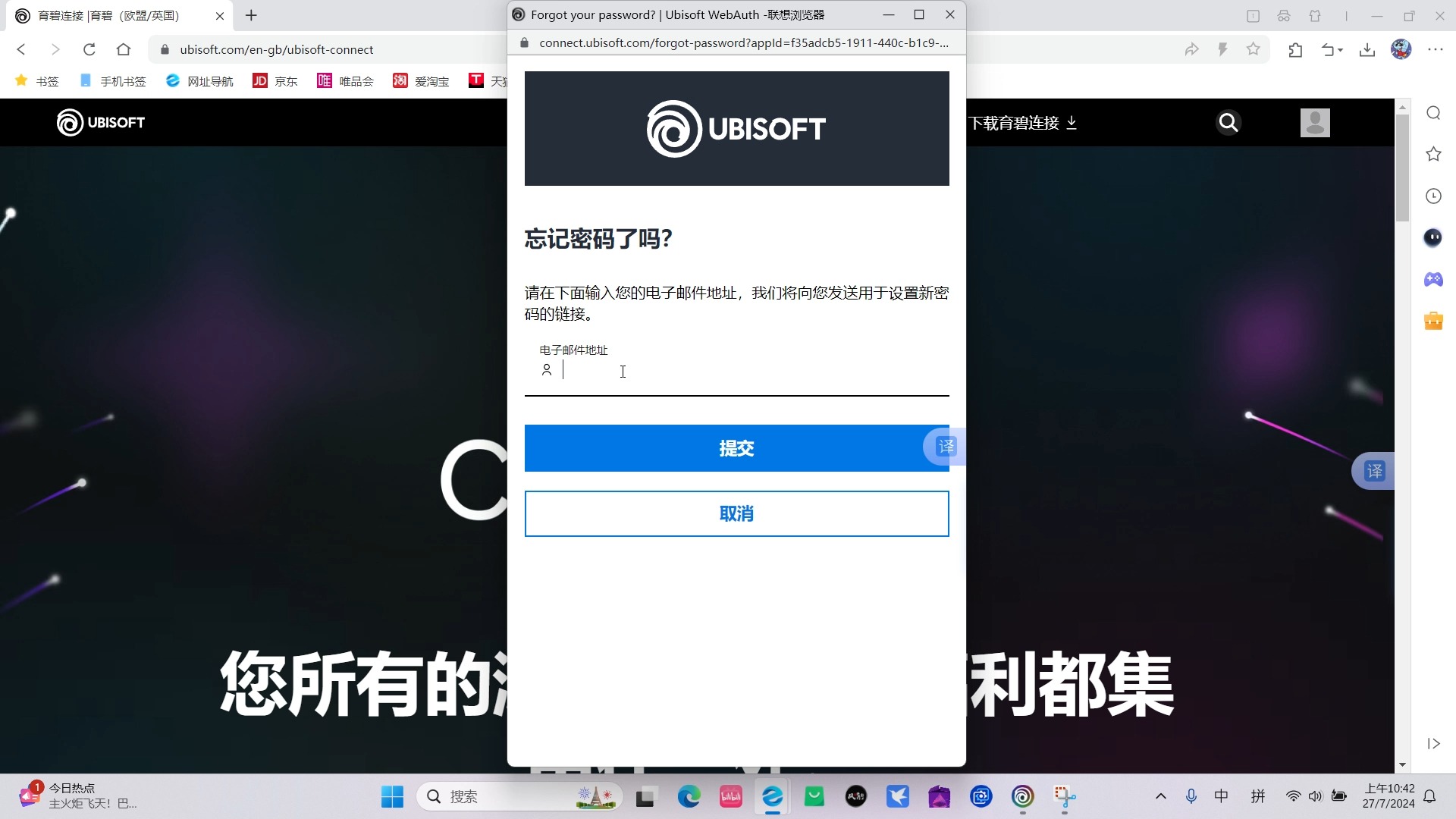Click the 下载育碧连接 download link
Viewport: 1456px width, 819px height.
[x=1023, y=123]
